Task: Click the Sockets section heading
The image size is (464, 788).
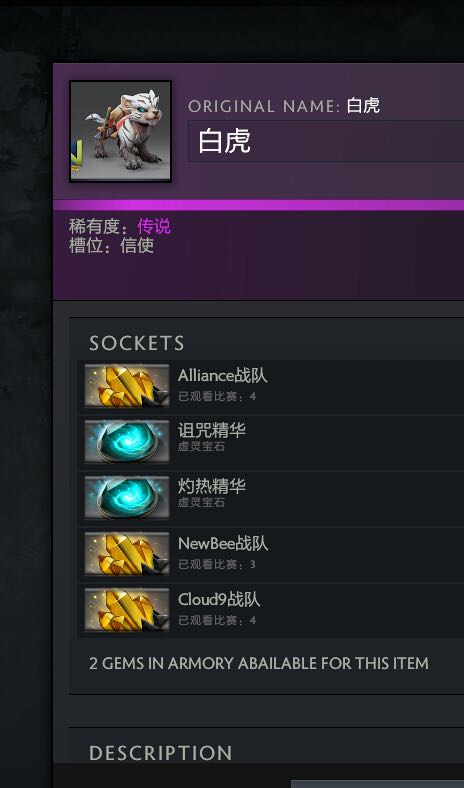Action: 137,343
